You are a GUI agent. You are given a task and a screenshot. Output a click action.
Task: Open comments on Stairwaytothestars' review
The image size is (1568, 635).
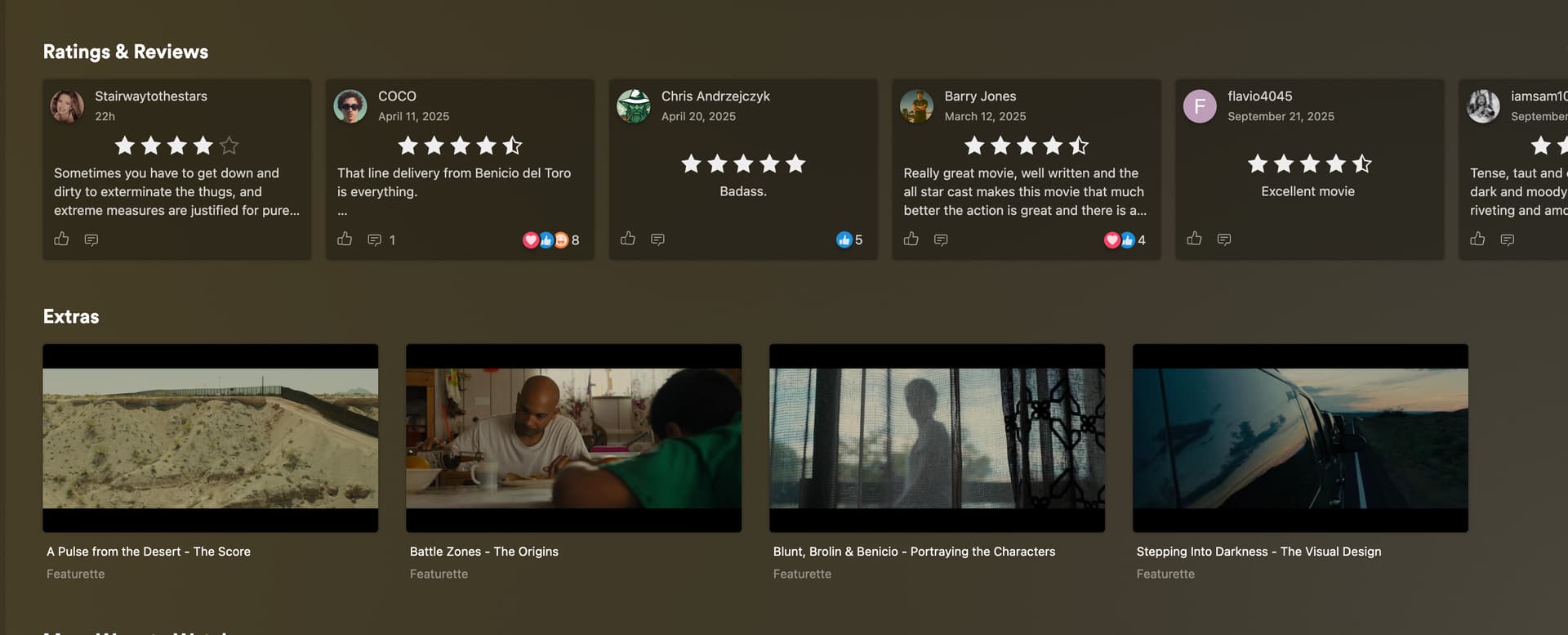(91, 239)
